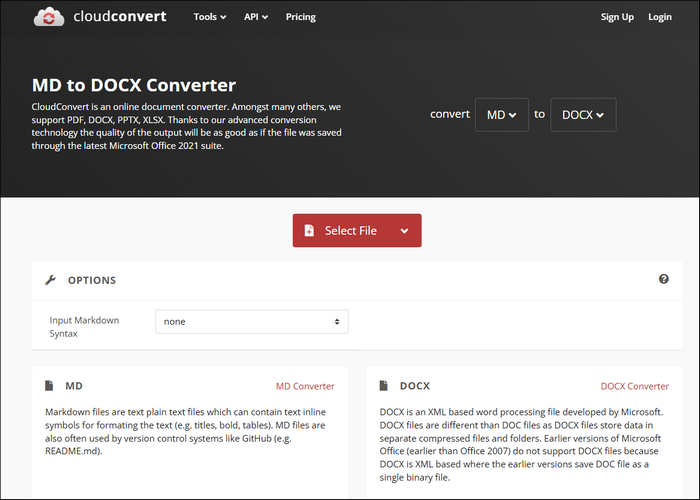Click the Input Markdown Syntax label
The width and height of the screenshot is (700, 500).
pyautogui.click(x=84, y=327)
